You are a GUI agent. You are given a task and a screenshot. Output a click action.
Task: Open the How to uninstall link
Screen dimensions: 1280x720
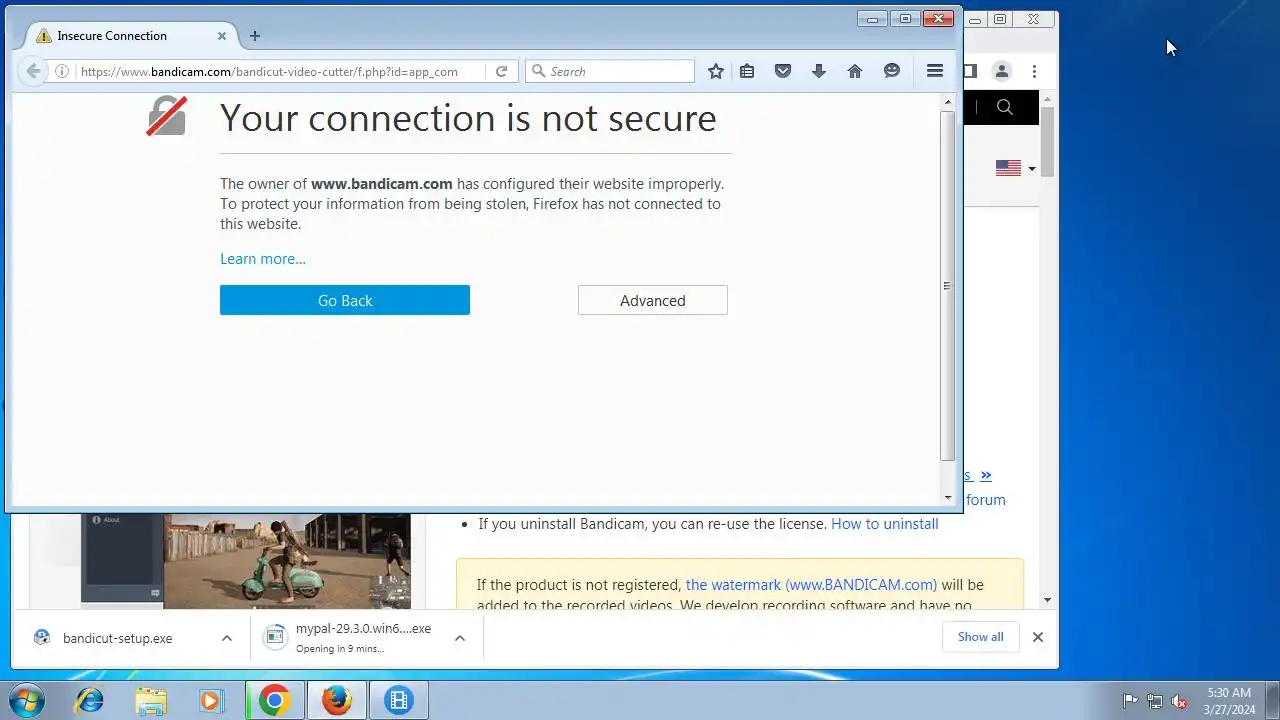point(885,524)
